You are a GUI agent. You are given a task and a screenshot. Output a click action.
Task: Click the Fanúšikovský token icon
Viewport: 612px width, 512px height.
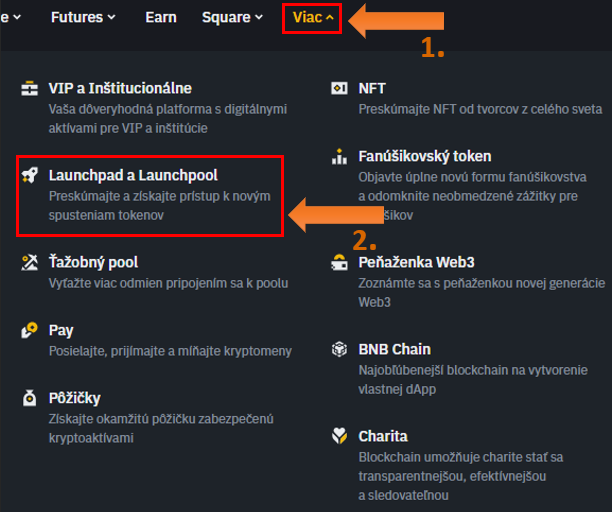tap(340, 157)
